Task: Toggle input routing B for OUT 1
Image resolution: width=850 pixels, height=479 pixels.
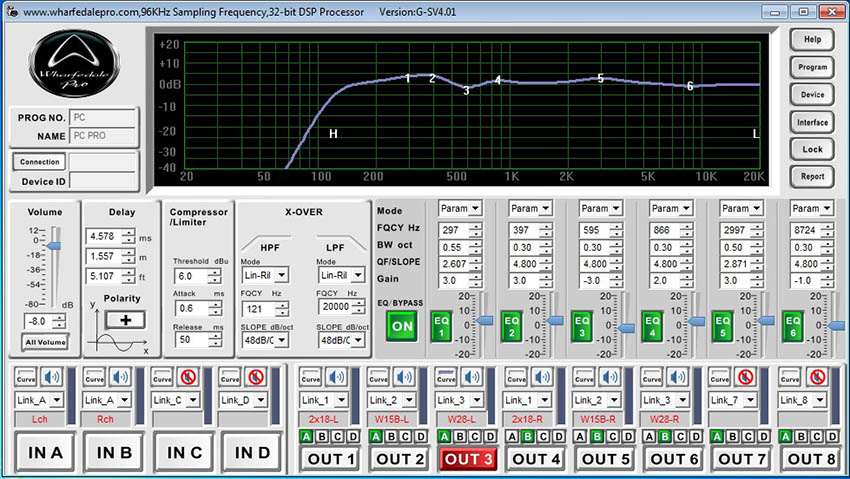Action: tap(321, 436)
